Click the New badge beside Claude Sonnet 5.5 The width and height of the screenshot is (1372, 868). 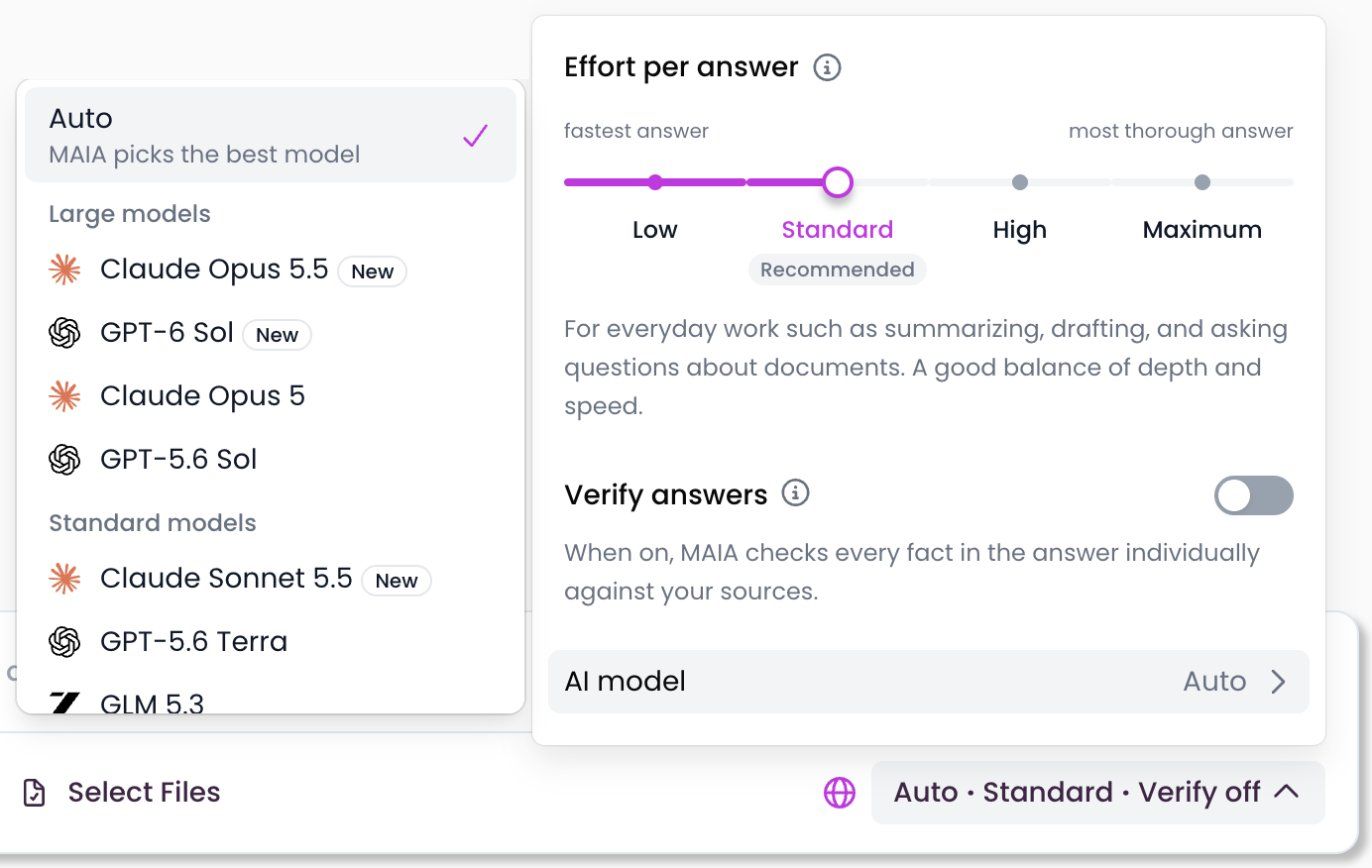[x=396, y=581]
